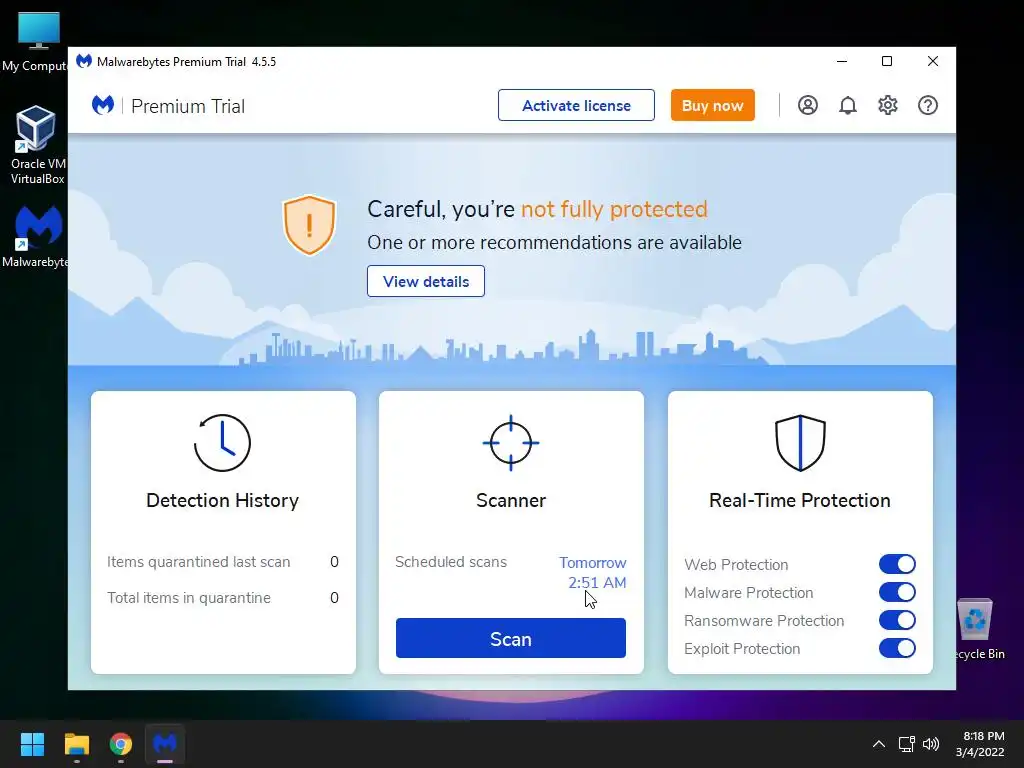Close the Malwarebytes window
This screenshot has width=1024, height=768.
(933, 61)
